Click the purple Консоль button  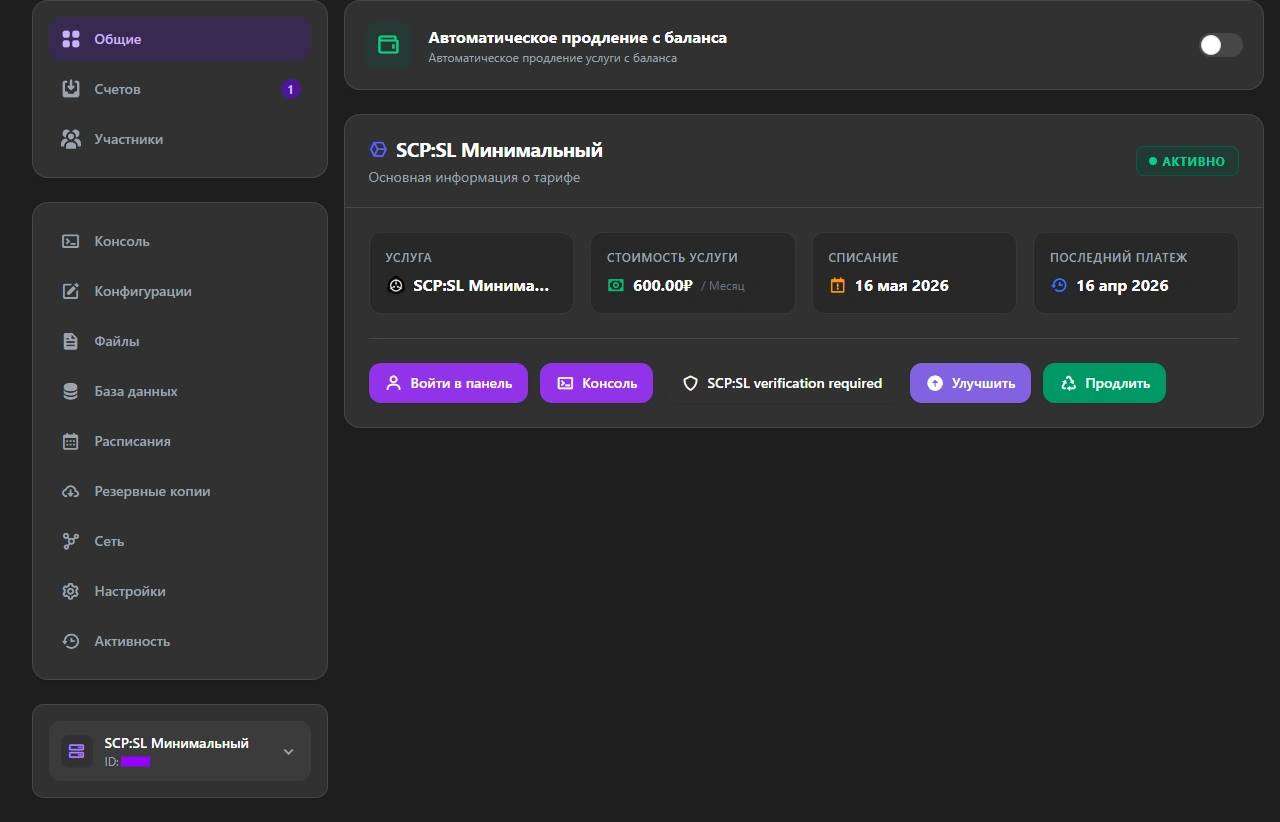pos(596,383)
